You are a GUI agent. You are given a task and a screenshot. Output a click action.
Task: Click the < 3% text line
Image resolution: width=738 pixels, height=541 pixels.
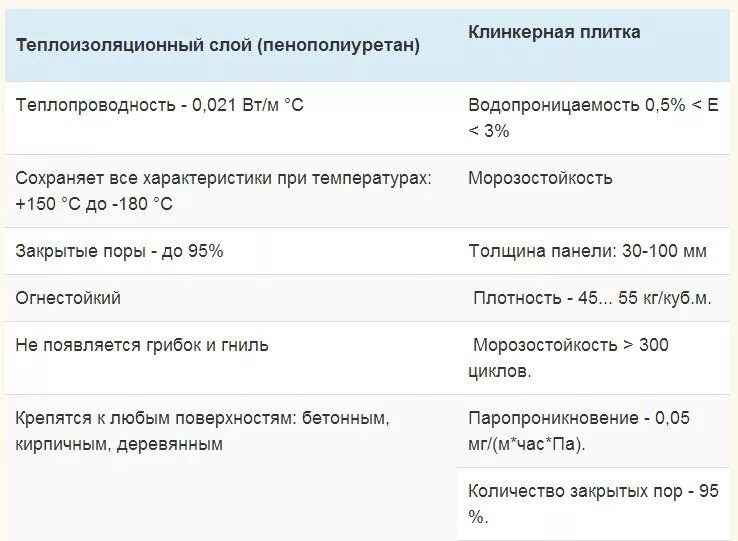[489, 131]
